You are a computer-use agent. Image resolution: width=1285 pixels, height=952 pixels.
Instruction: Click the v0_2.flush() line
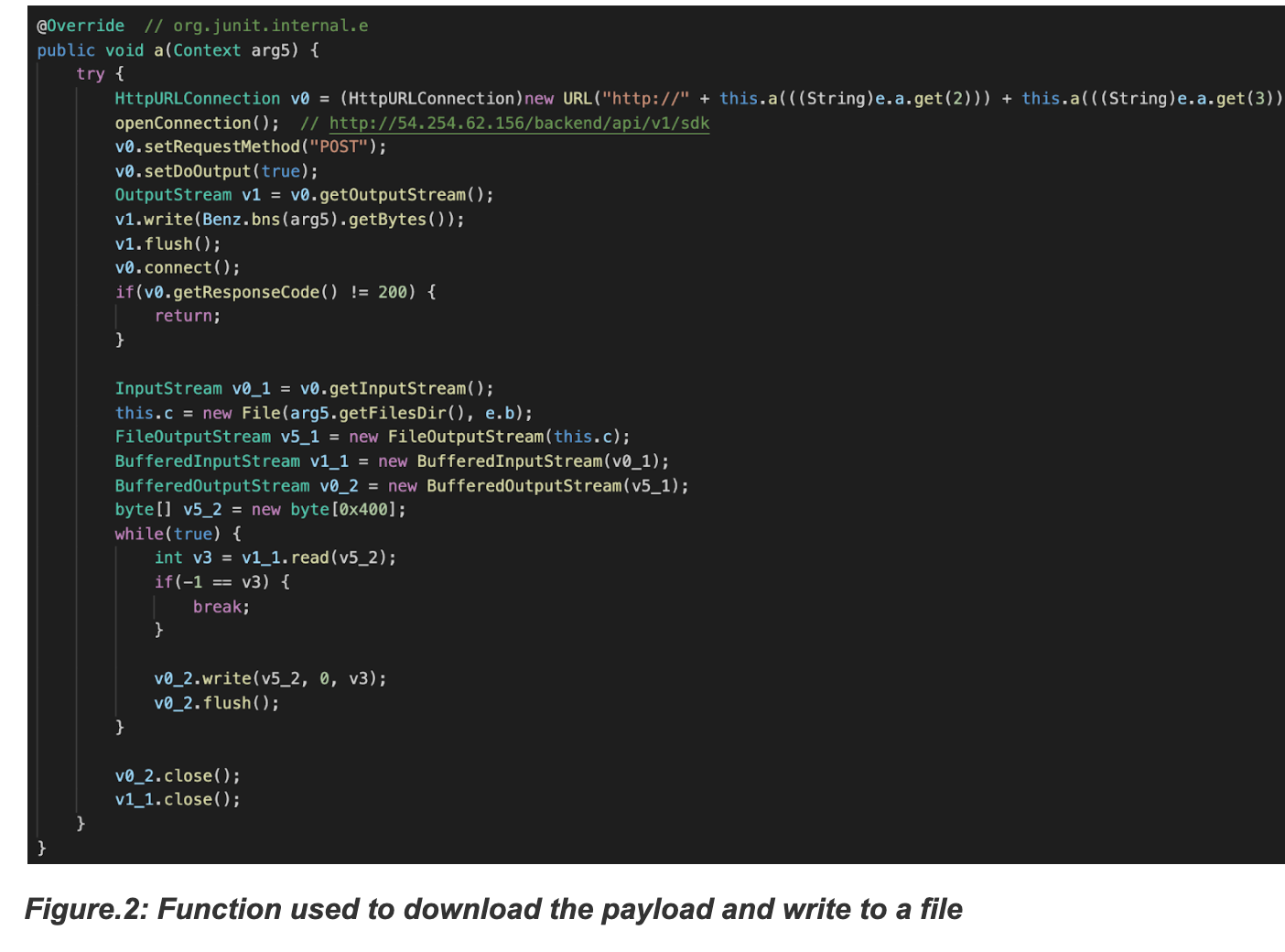point(217,703)
